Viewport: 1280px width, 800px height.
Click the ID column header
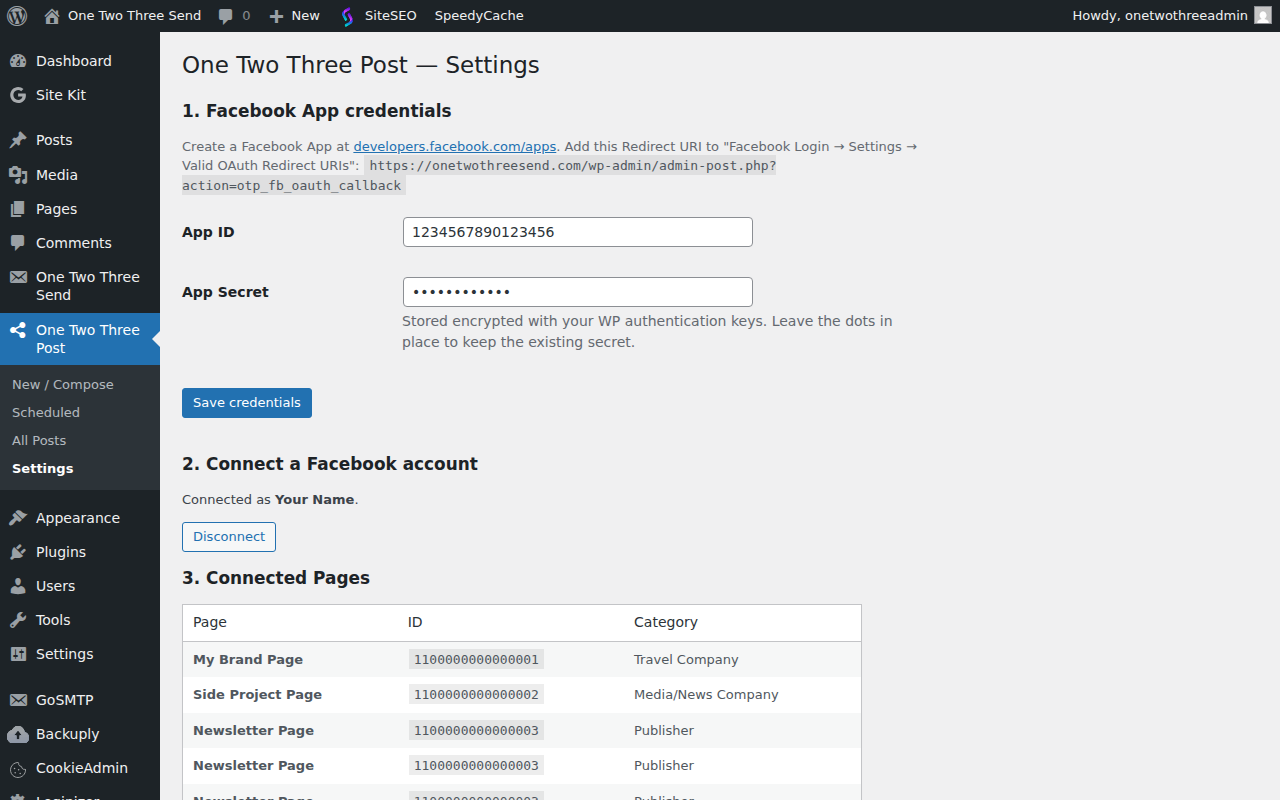[415, 622]
